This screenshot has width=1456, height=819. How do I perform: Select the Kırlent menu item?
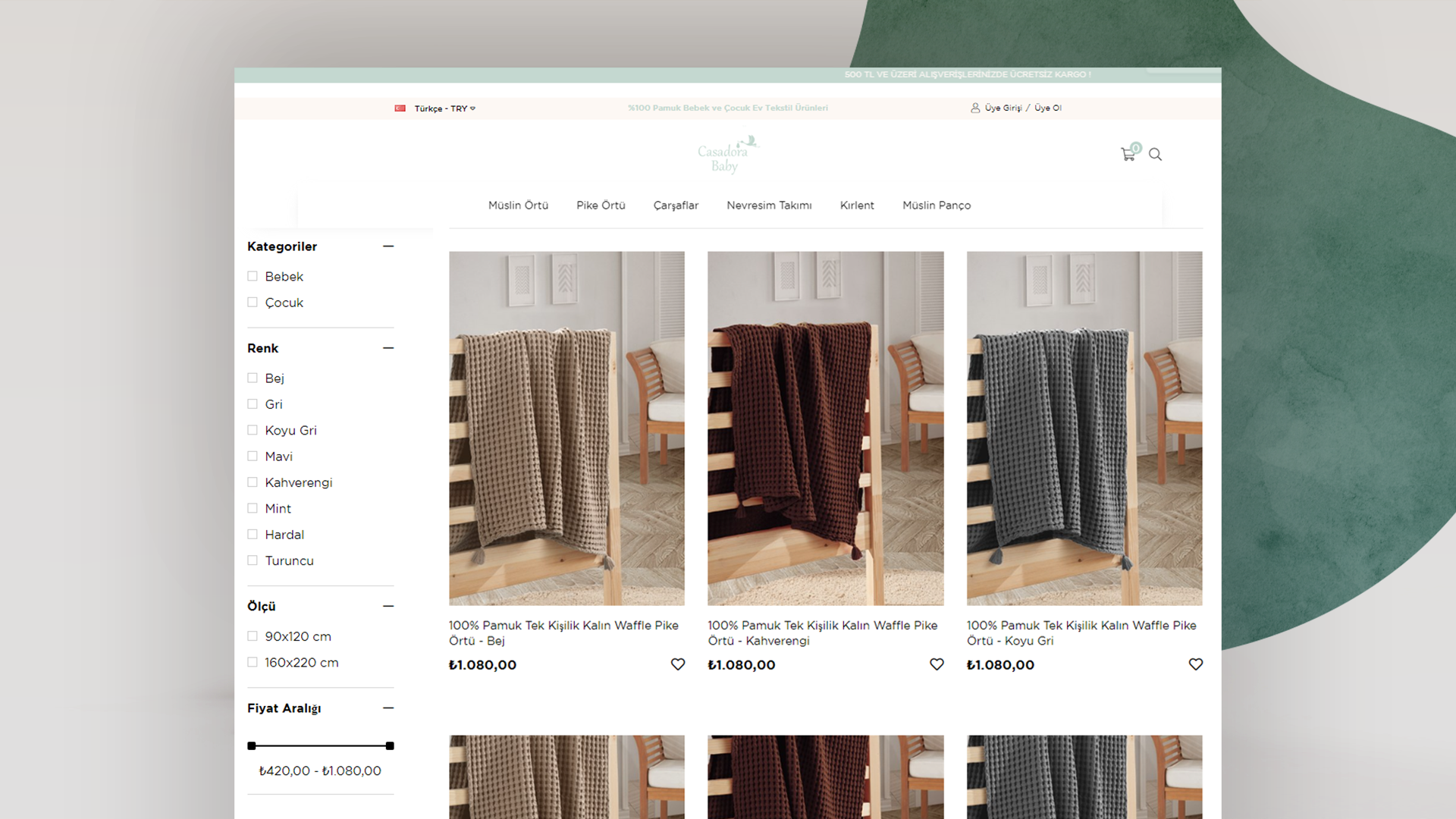[x=857, y=206]
